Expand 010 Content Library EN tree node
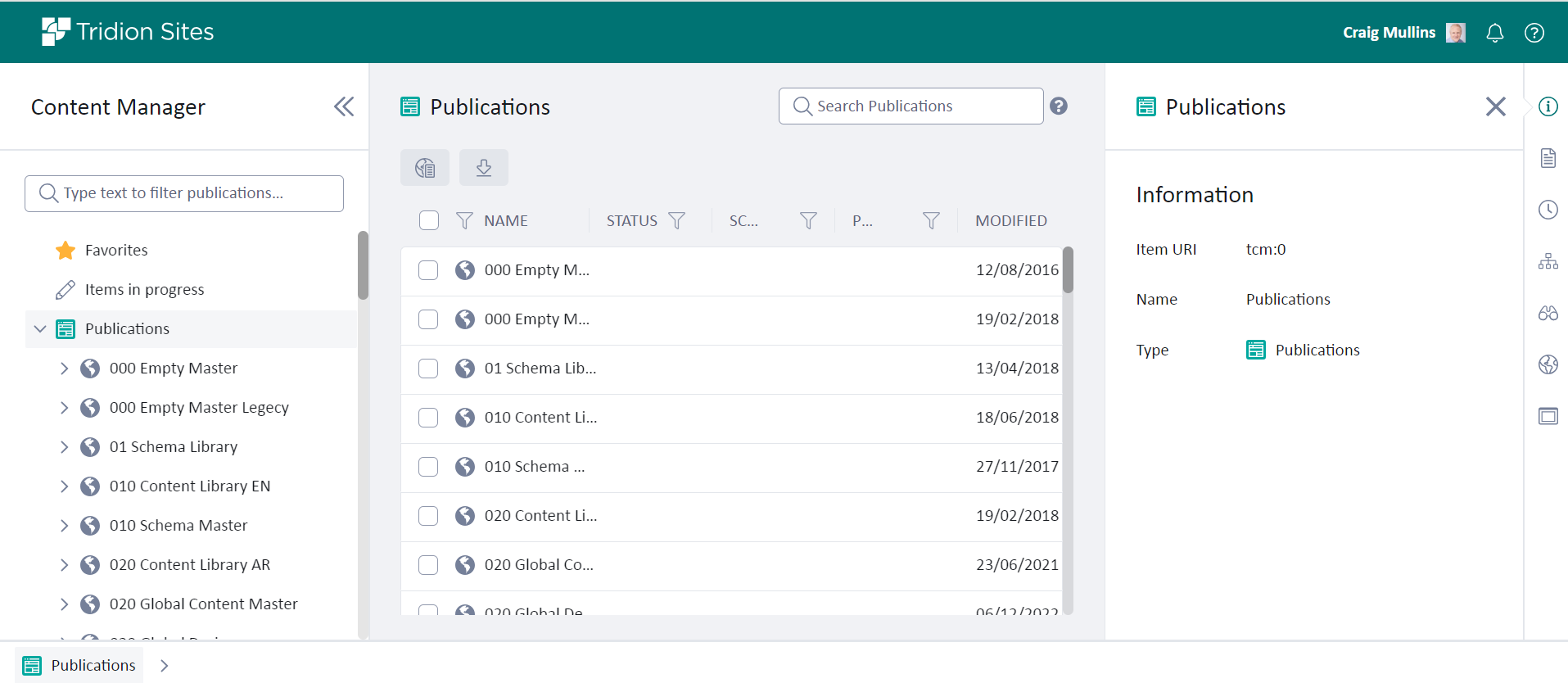Image resolution: width=1568 pixels, height=683 pixels. pyautogui.click(x=64, y=486)
